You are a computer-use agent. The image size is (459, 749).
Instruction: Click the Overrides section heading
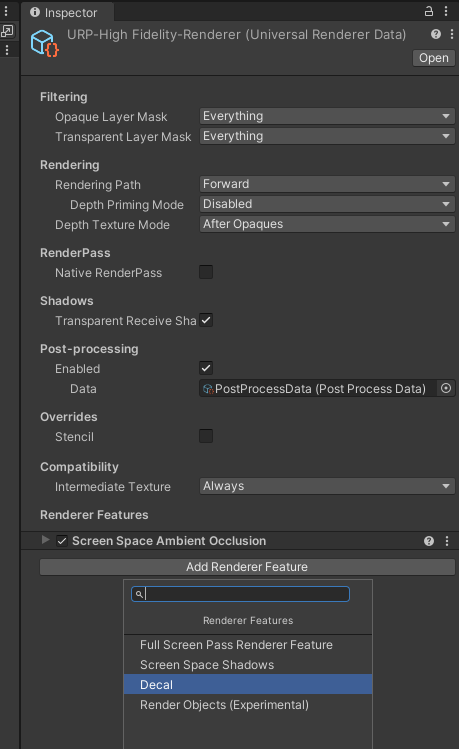coord(69,417)
